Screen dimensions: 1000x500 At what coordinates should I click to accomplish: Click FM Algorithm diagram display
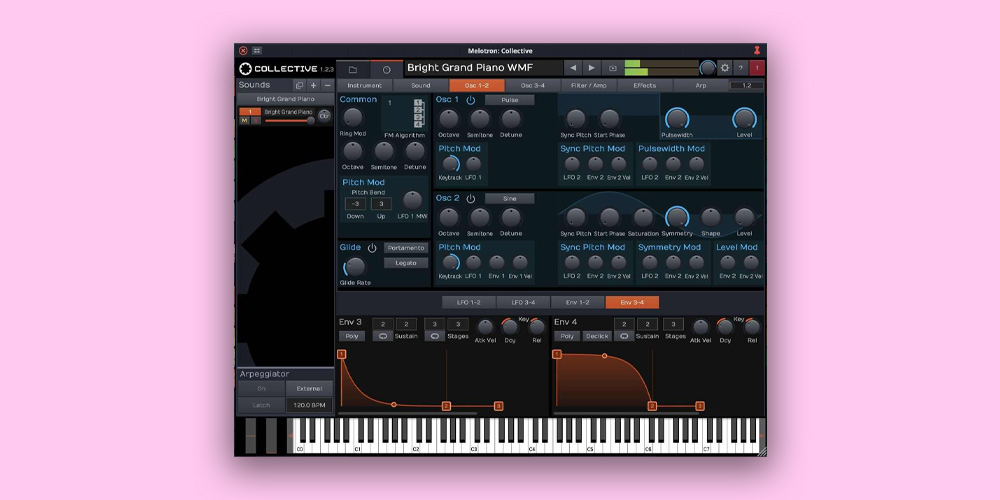point(404,113)
